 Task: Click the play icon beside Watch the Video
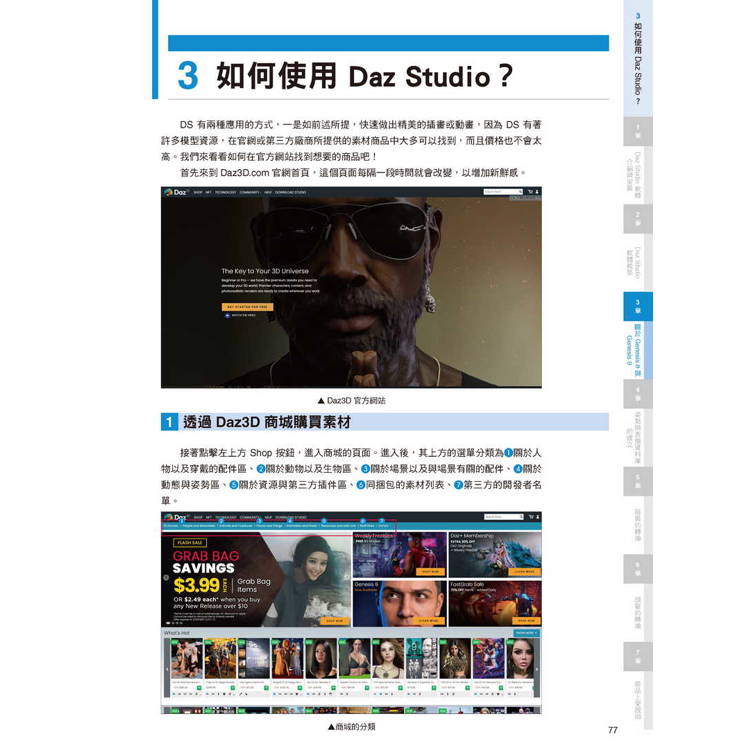click(227, 315)
